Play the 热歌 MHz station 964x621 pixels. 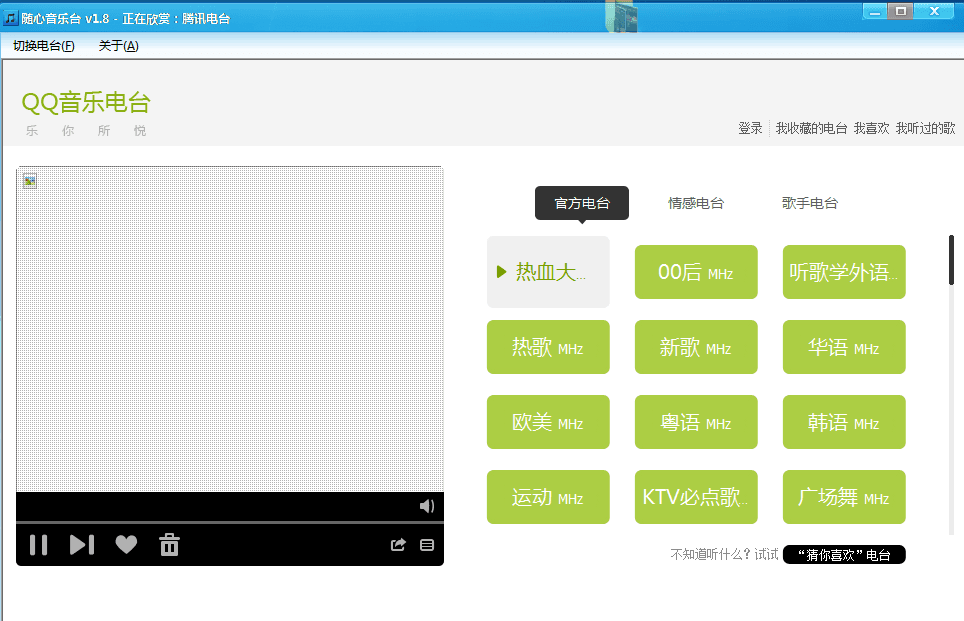tap(548, 347)
